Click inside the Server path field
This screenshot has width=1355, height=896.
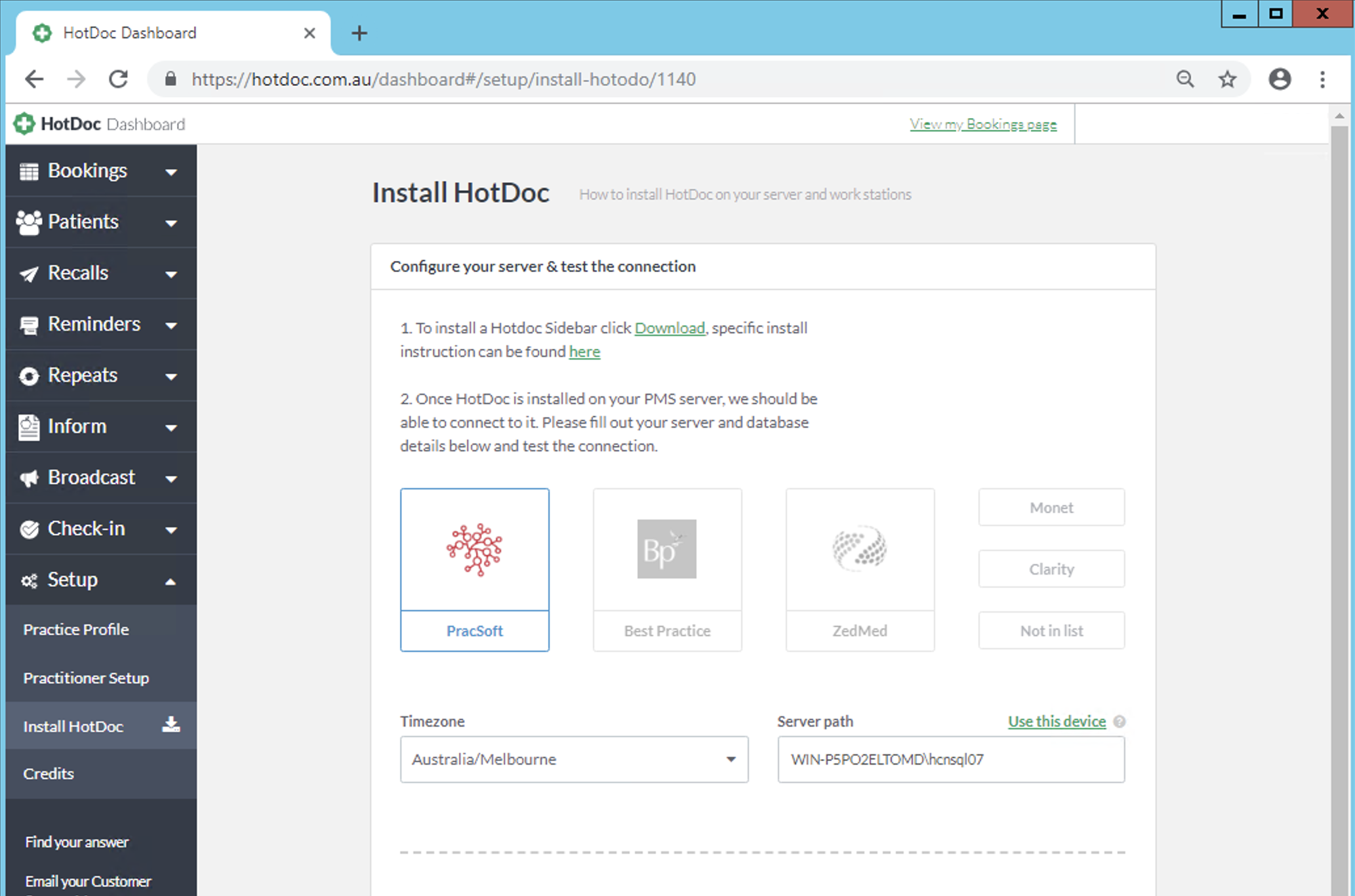pyautogui.click(x=950, y=759)
